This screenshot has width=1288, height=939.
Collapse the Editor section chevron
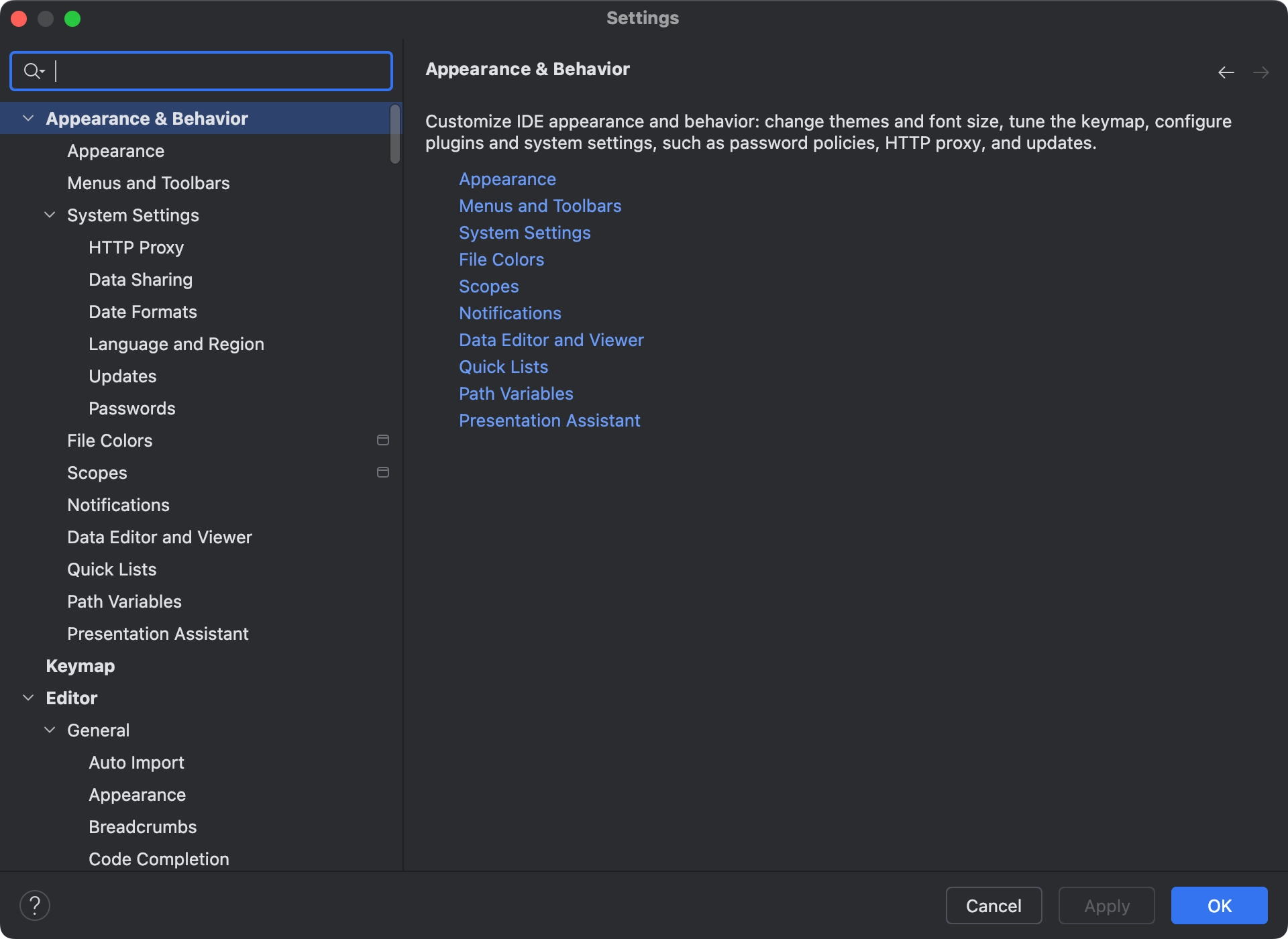(x=28, y=698)
